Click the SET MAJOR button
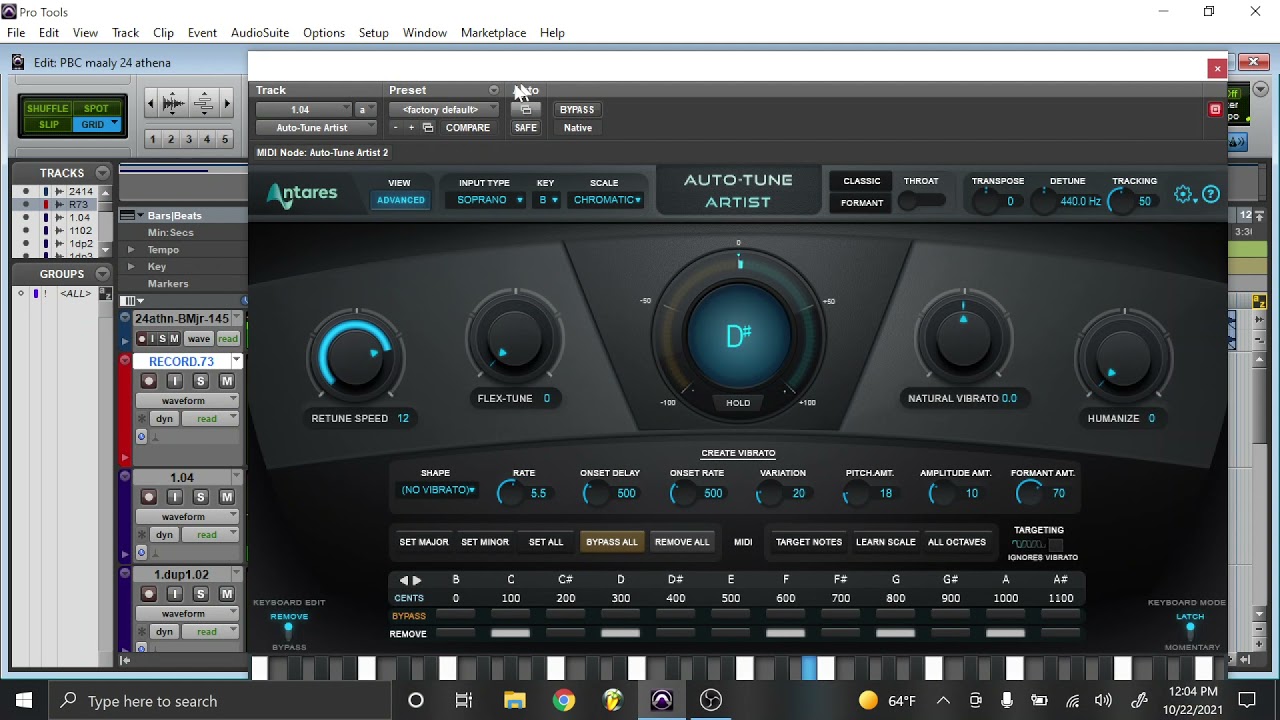Viewport: 1280px width, 720px height. (x=424, y=542)
